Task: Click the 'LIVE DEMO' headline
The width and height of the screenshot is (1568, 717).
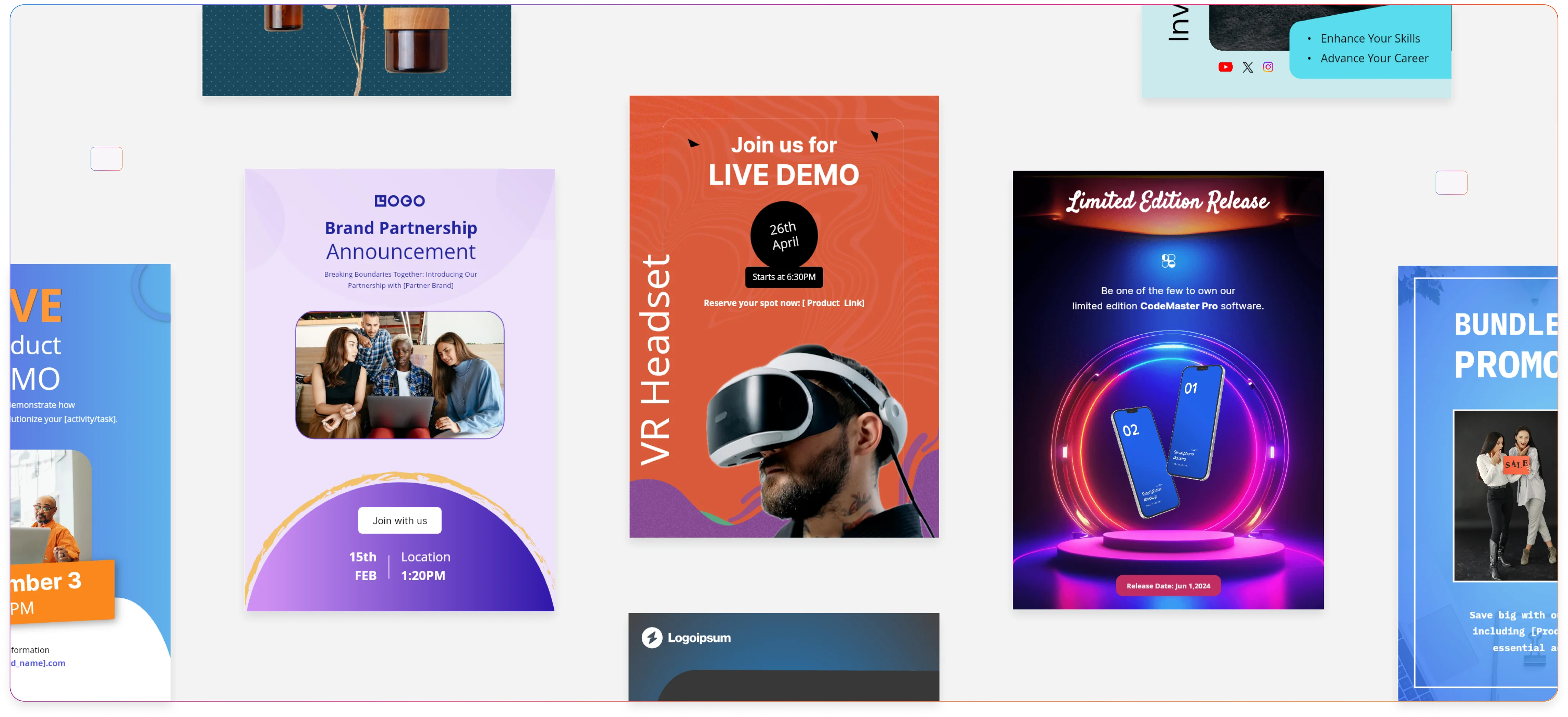Action: [783, 175]
